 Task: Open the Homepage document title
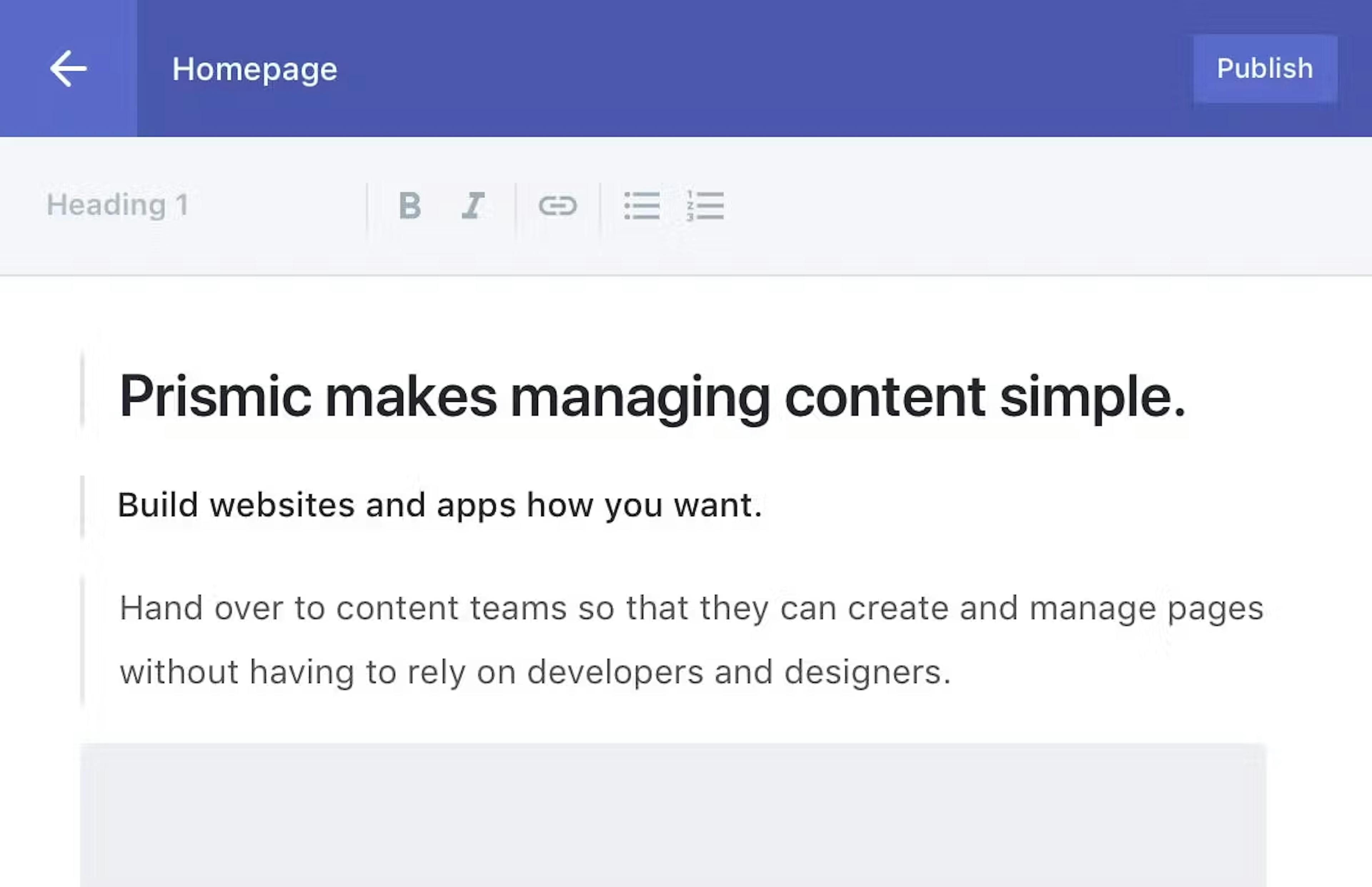pyautogui.click(x=255, y=68)
